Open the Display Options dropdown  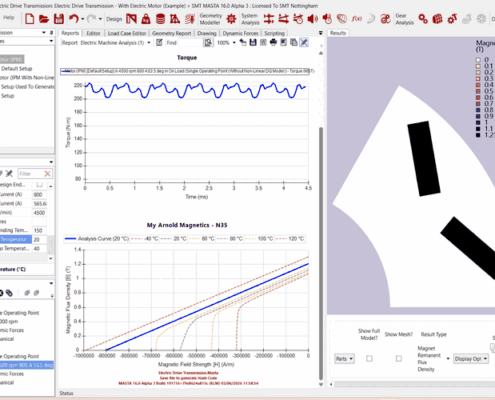(471, 359)
